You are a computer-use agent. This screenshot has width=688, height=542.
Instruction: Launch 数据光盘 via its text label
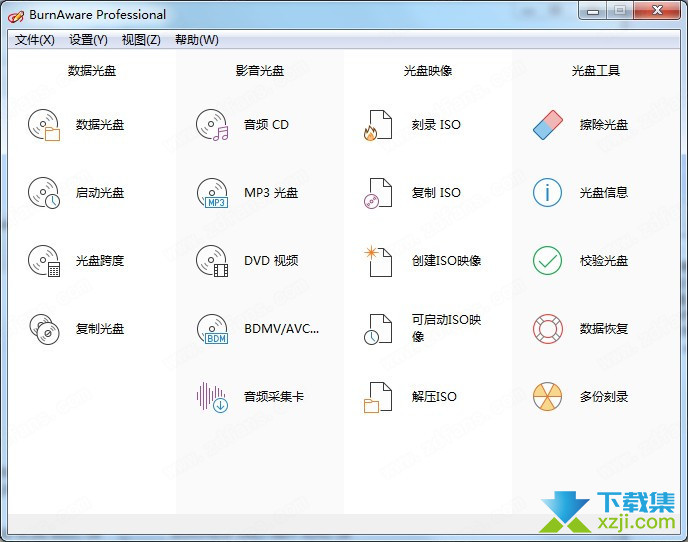tap(100, 125)
